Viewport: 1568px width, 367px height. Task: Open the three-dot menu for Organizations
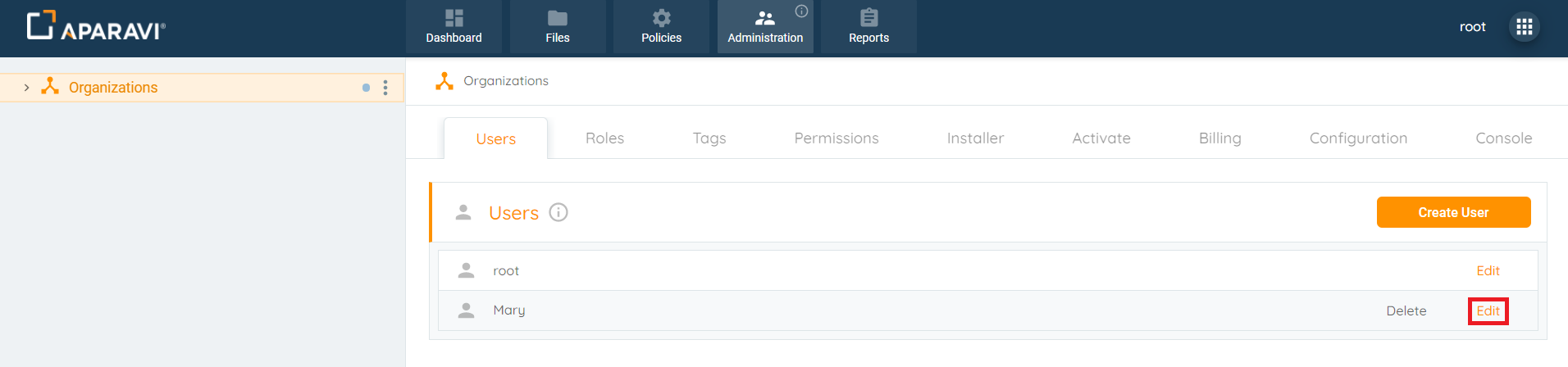385,88
